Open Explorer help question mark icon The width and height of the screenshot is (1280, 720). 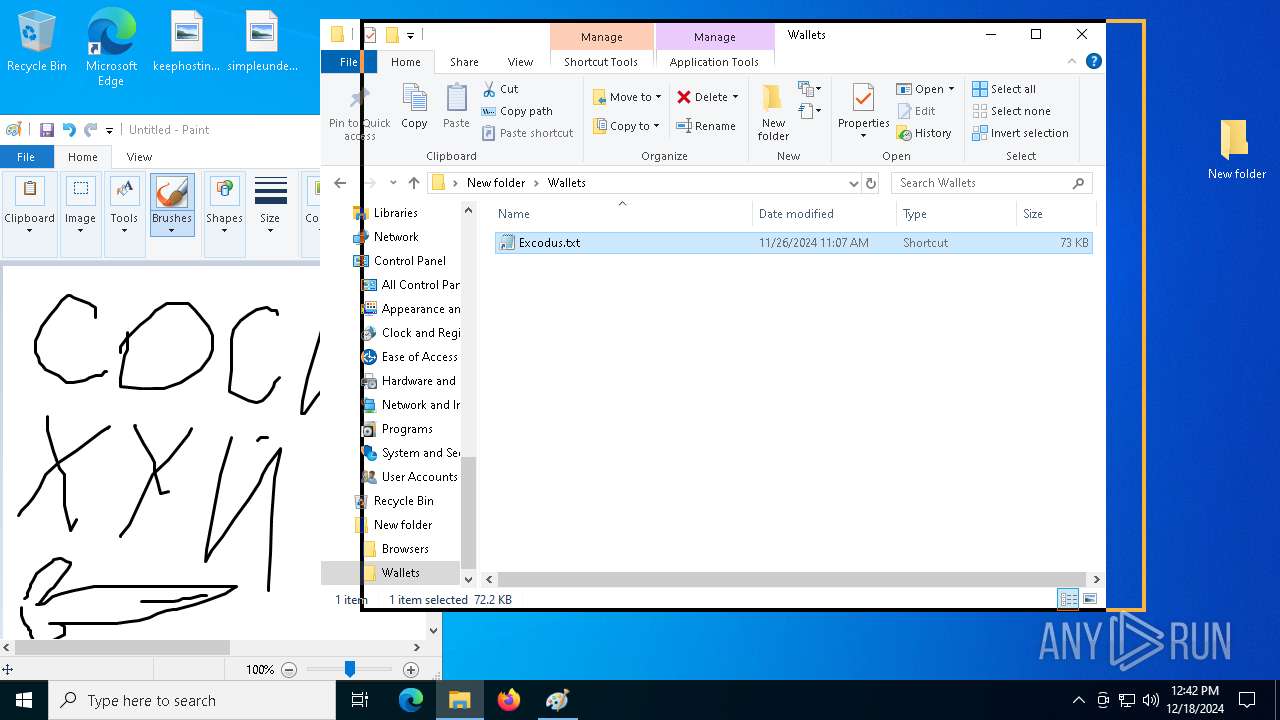tap(1093, 61)
